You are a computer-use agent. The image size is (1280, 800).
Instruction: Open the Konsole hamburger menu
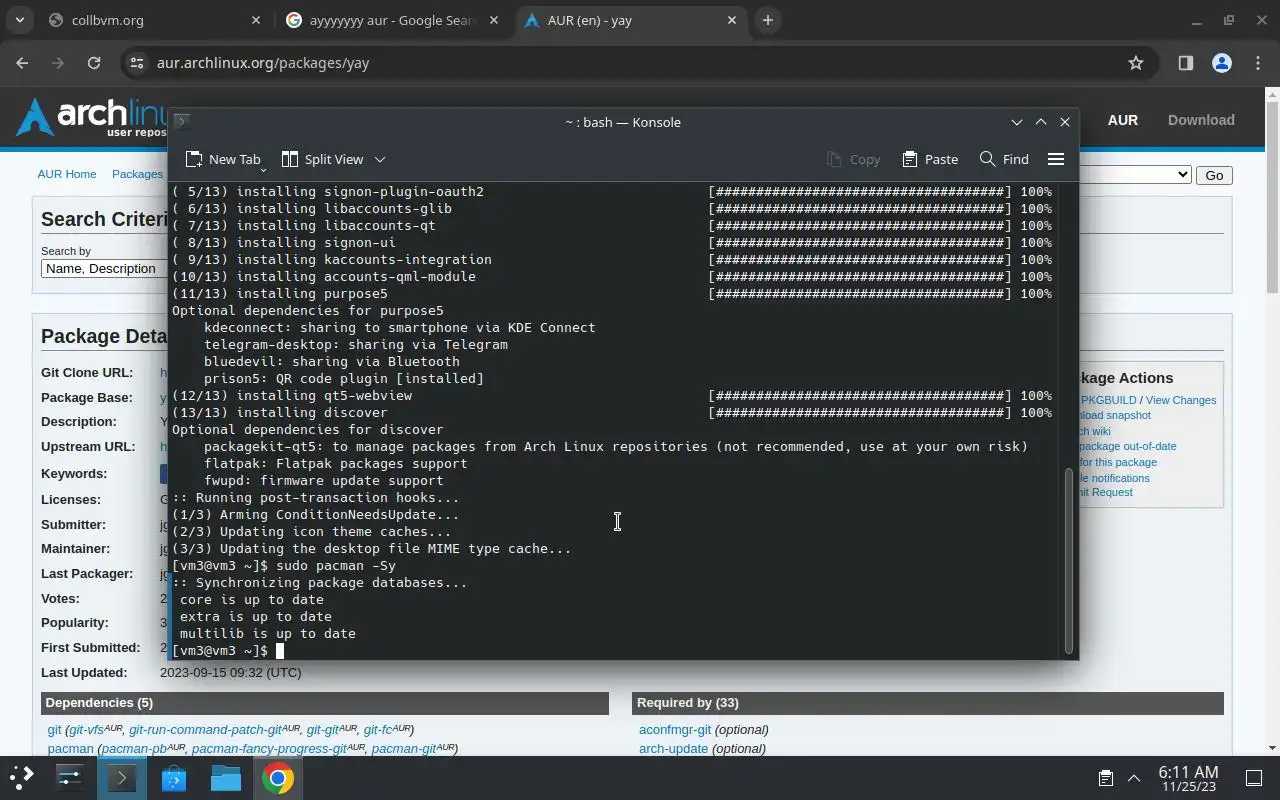click(1055, 159)
